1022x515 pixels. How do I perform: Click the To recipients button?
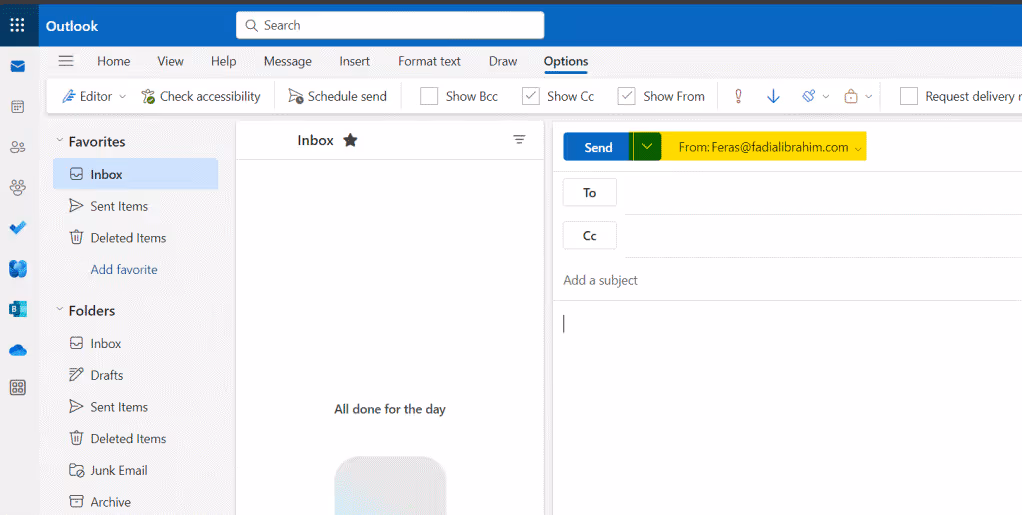590,192
